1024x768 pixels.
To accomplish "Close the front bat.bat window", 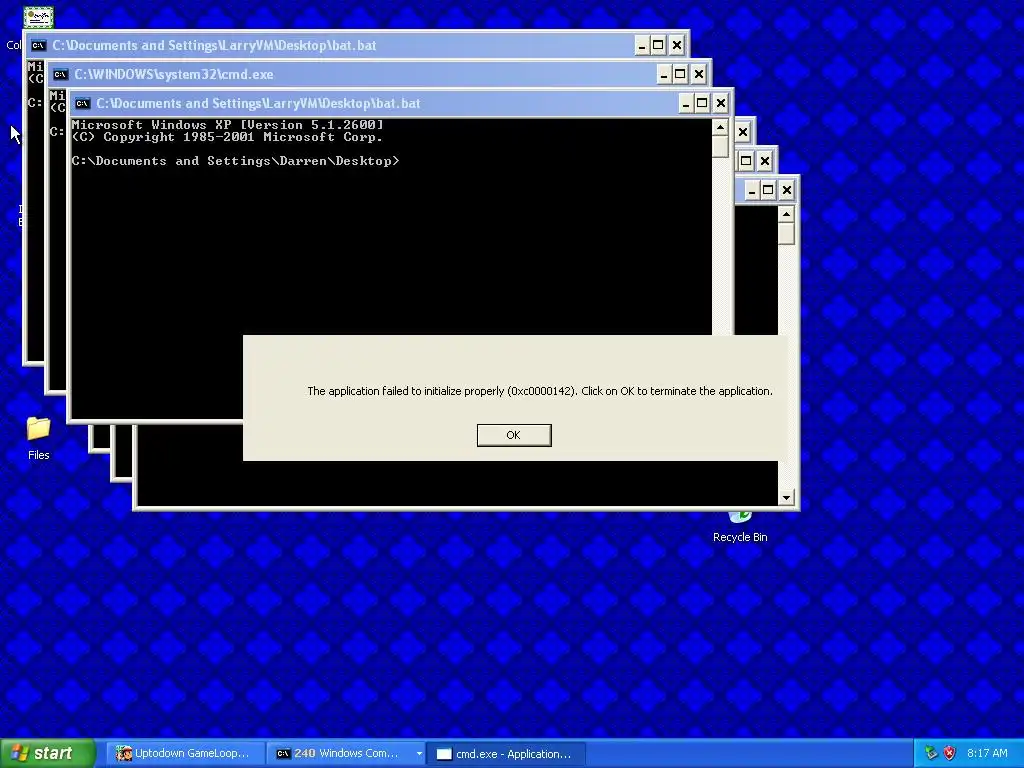I will [x=720, y=103].
